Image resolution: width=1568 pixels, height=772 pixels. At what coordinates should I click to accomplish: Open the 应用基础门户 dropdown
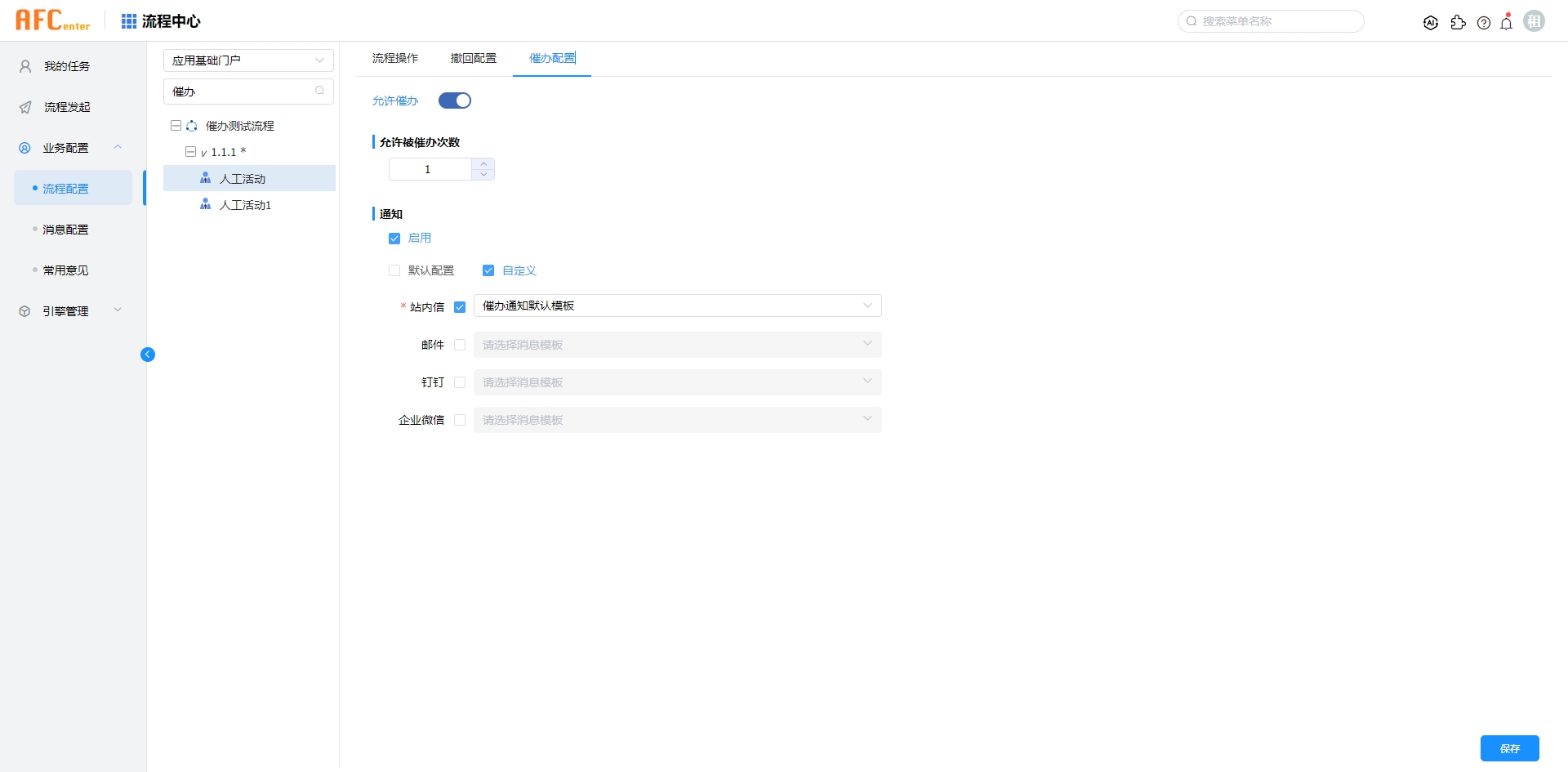pos(248,60)
